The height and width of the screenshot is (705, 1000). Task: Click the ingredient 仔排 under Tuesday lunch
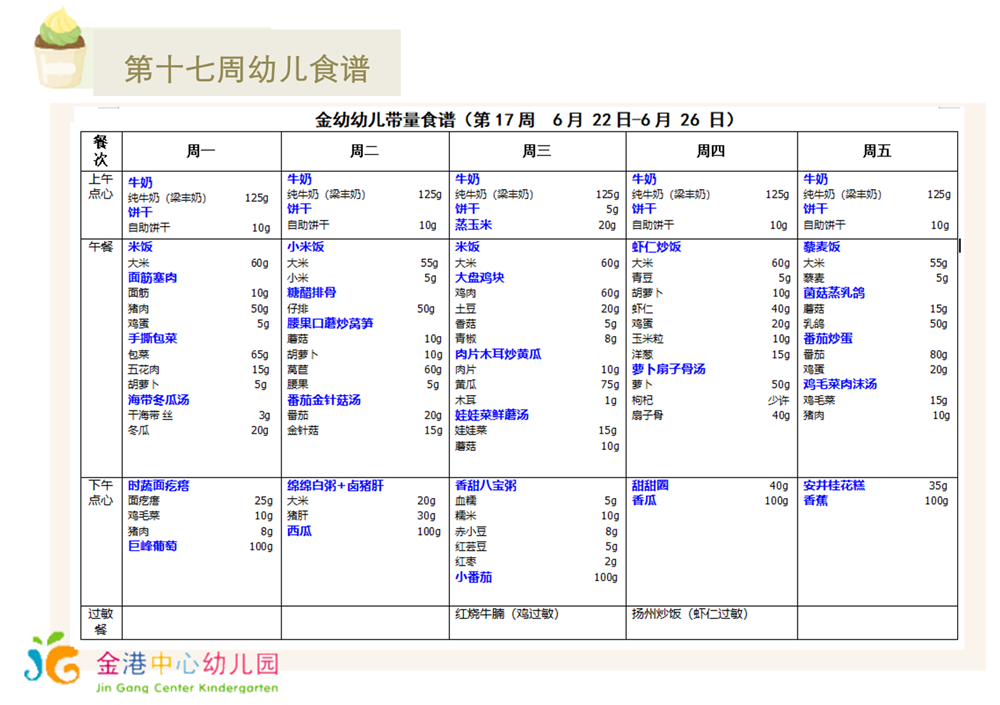click(x=297, y=308)
